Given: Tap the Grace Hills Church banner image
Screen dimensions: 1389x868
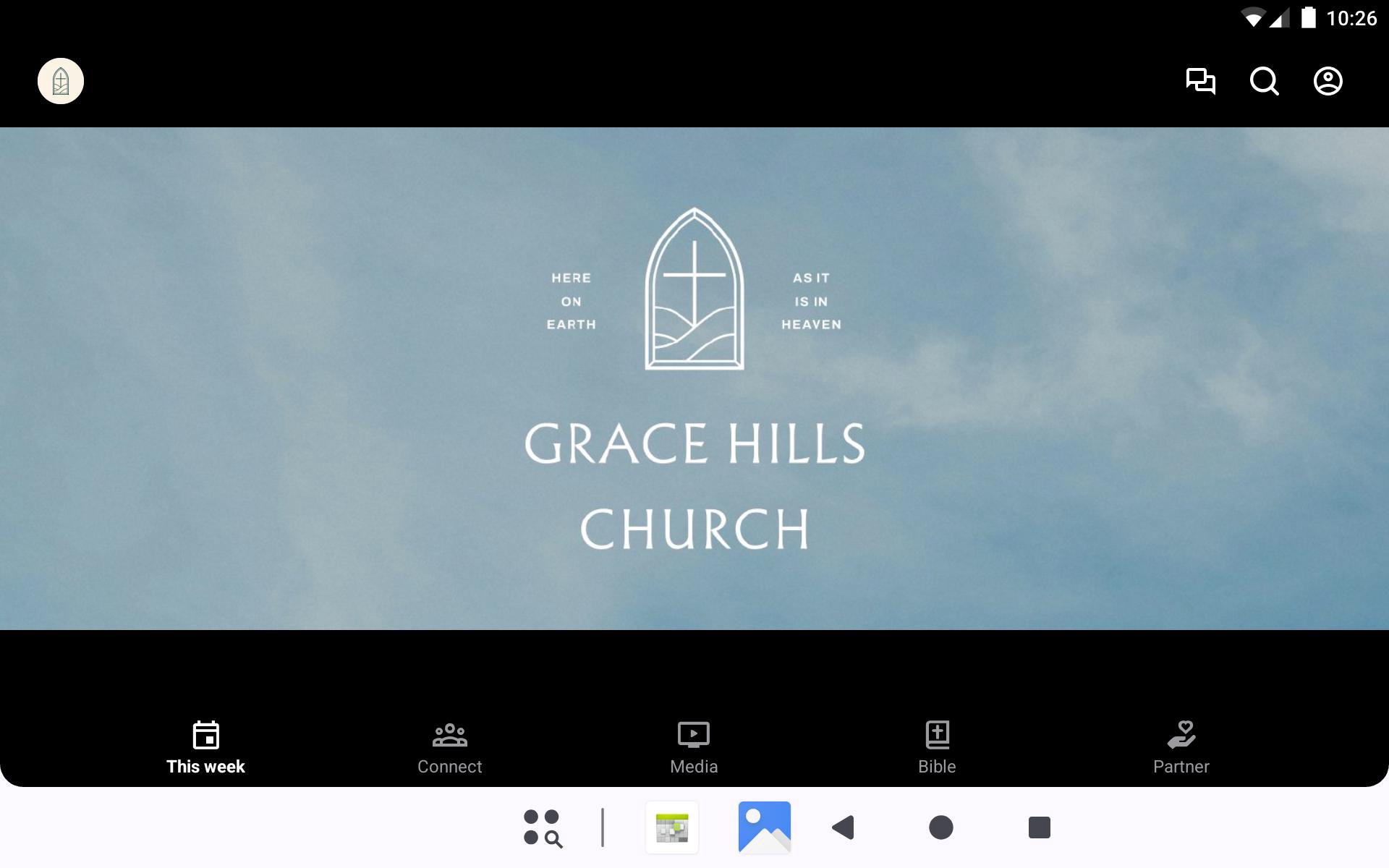Looking at the screenshot, I should [x=694, y=378].
